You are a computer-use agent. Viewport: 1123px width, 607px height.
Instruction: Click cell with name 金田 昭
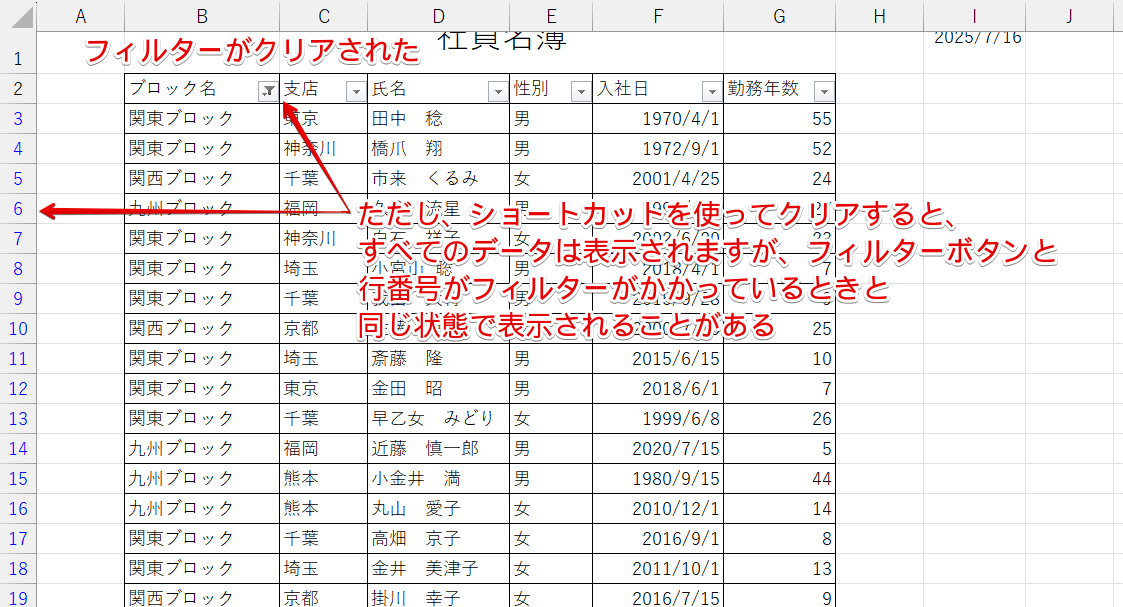[x=438, y=389]
